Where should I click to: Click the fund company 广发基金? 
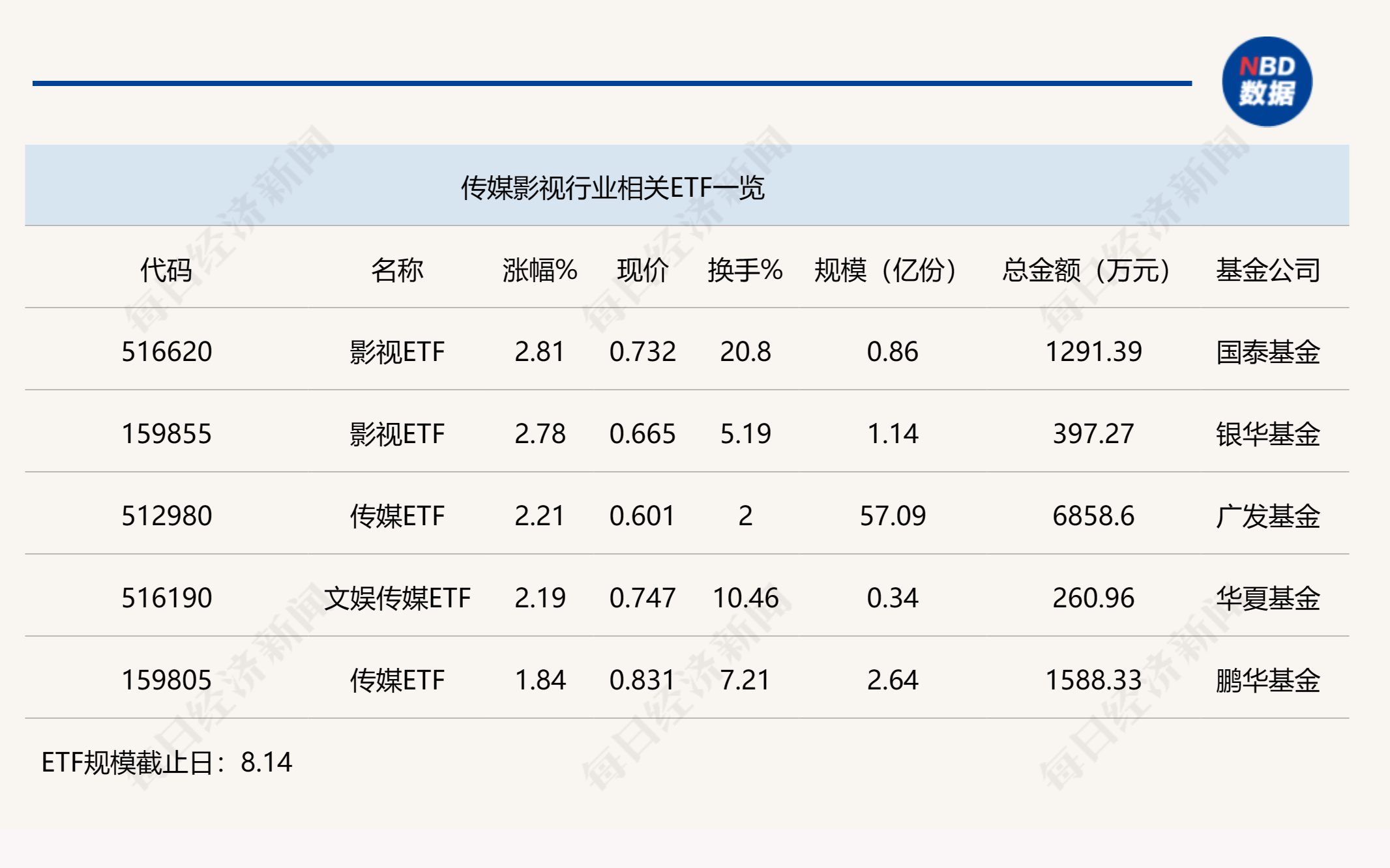pos(1268,516)
